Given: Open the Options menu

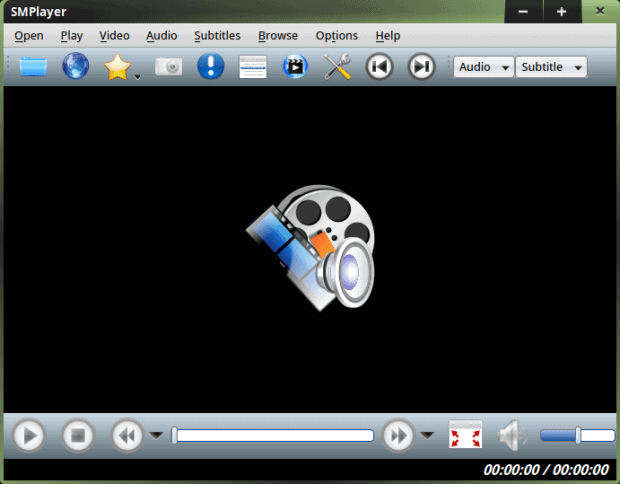Looking at the screenshot, I should [336, 36].
